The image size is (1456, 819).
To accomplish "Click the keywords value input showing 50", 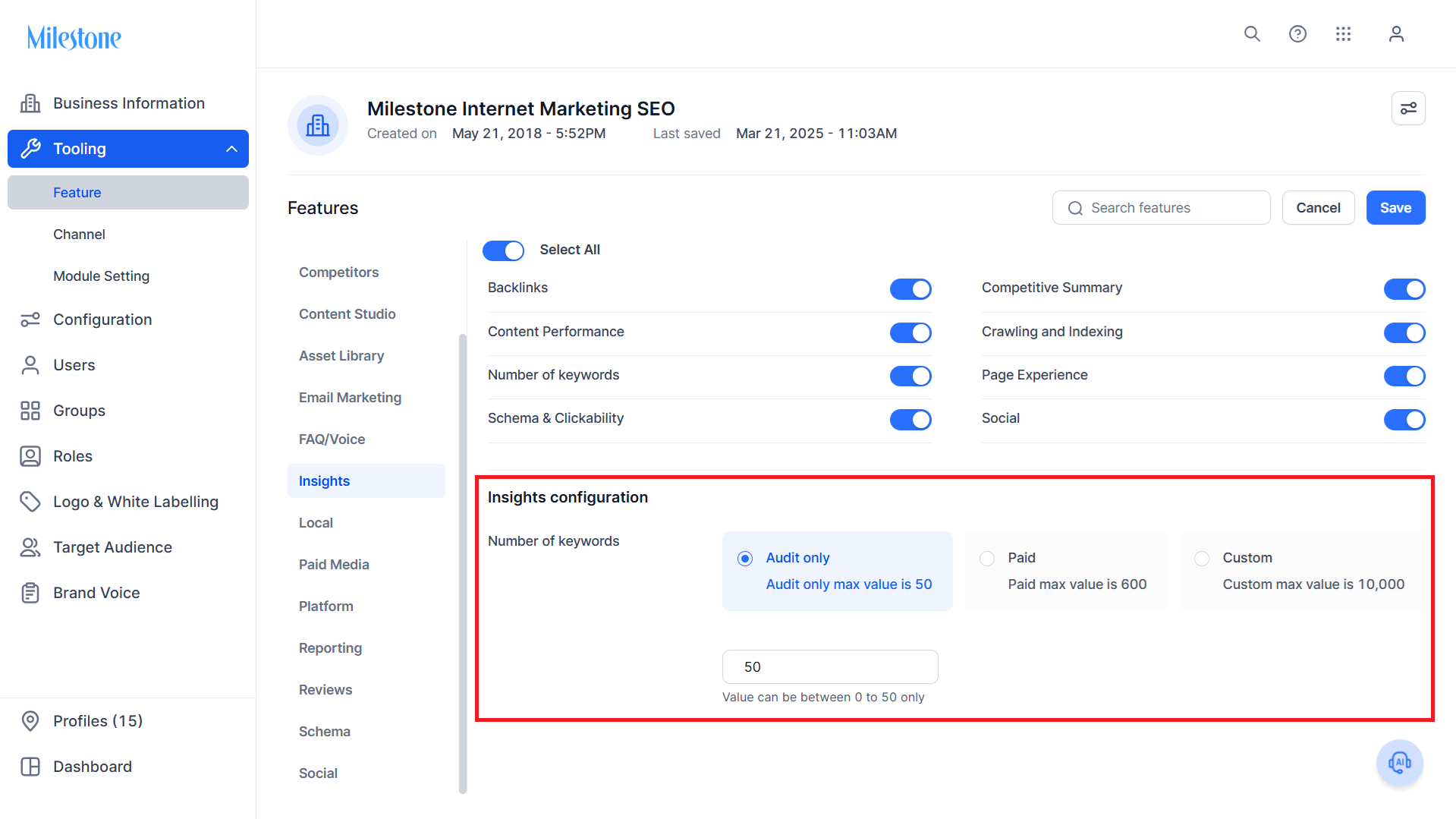I will tap(830, 667).
